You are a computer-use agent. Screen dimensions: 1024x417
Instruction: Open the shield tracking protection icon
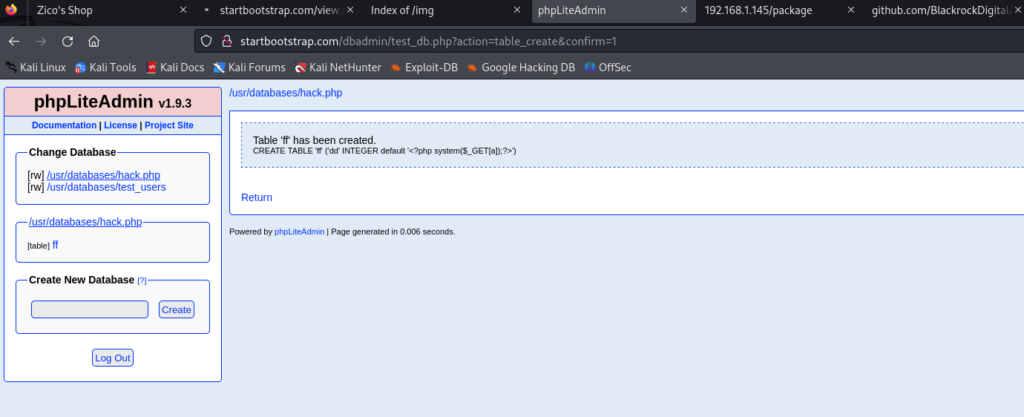(x=206, y=41)
